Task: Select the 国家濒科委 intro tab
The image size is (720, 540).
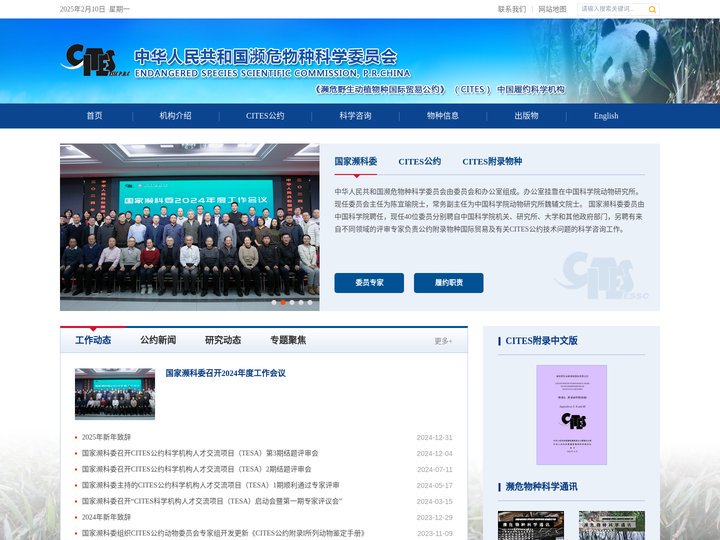Action: point(356,161)
